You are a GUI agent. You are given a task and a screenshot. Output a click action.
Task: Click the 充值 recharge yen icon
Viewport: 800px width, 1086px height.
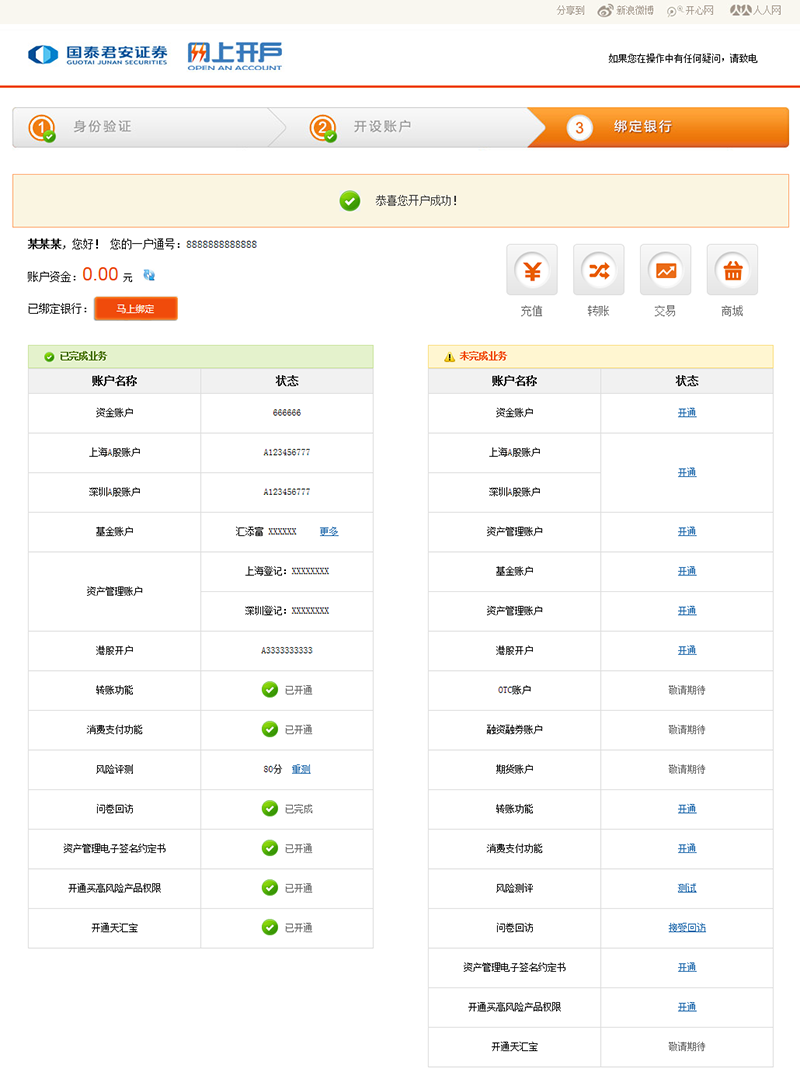coord(532,270)
